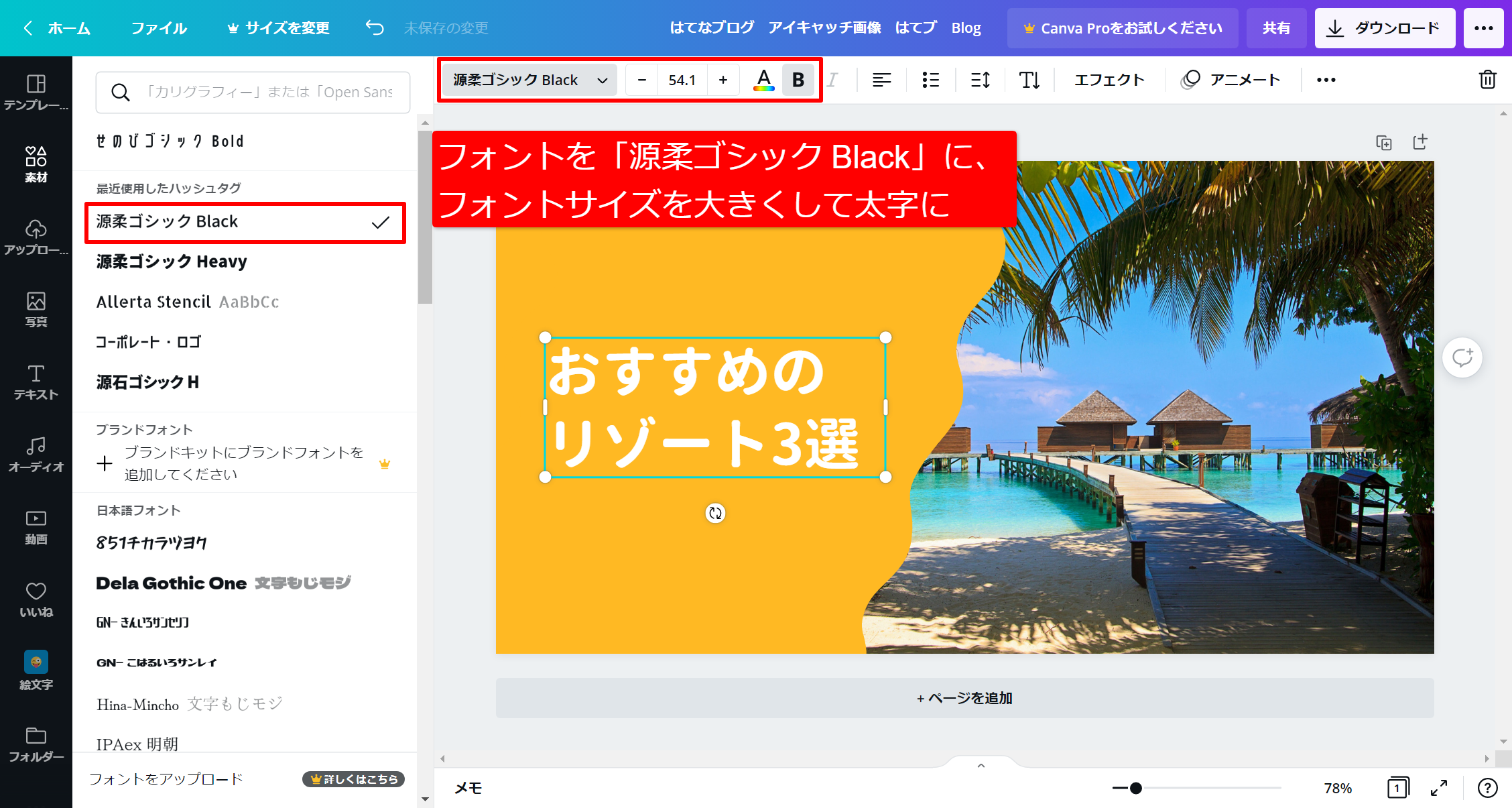Click ＋ページを追加 bar

pyautogui.click(x=964, y=698)
